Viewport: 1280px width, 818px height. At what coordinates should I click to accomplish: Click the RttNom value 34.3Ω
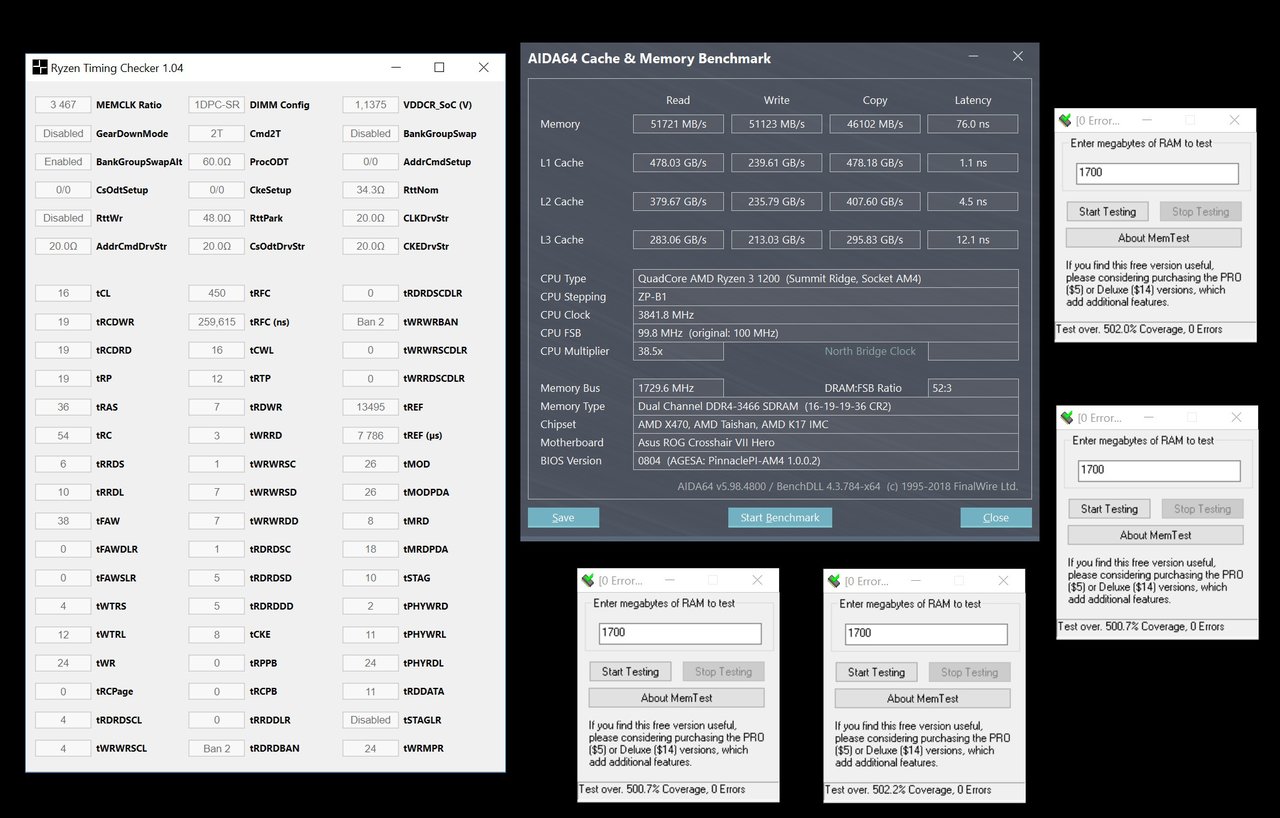(x=370, y=190)
